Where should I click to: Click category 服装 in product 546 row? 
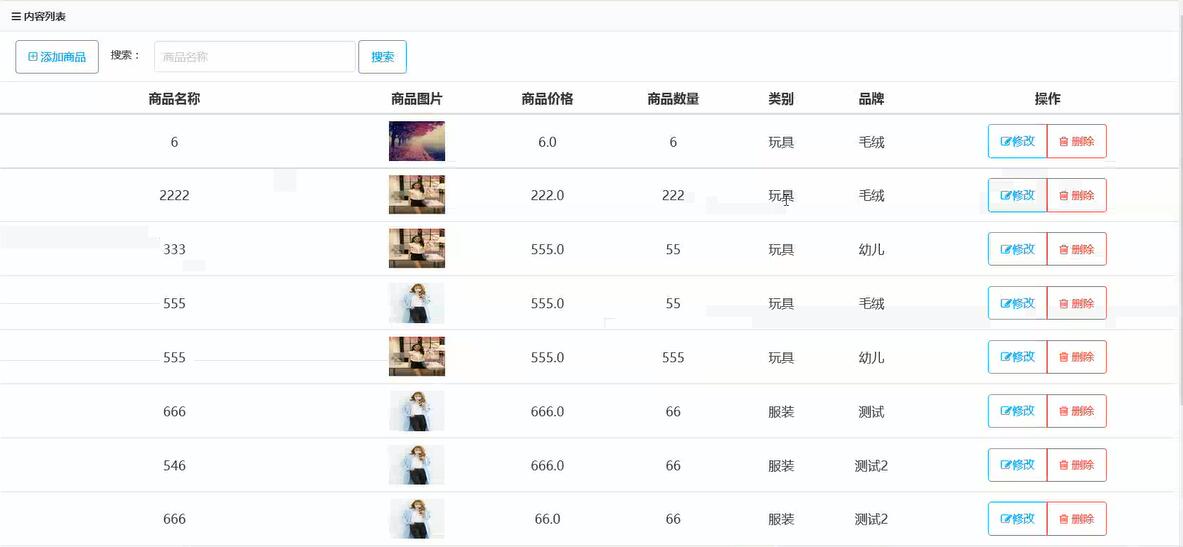[781, 466]
